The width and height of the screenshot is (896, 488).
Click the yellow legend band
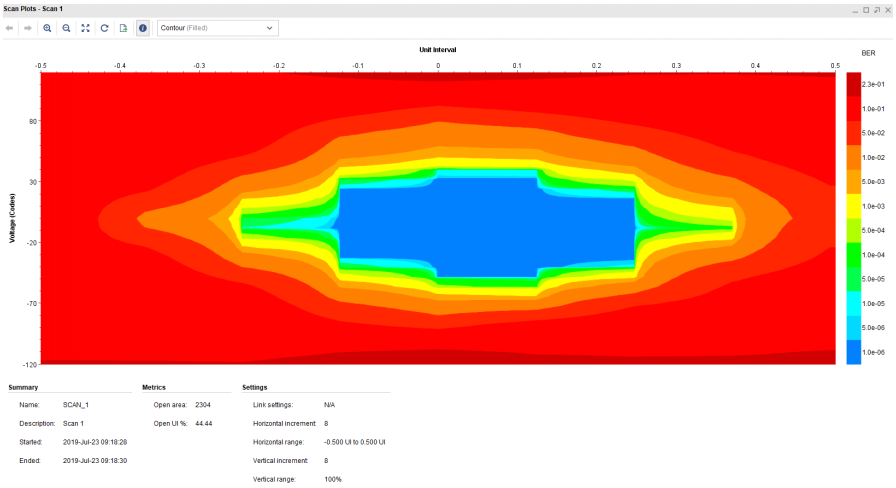(x=854, y=206)
